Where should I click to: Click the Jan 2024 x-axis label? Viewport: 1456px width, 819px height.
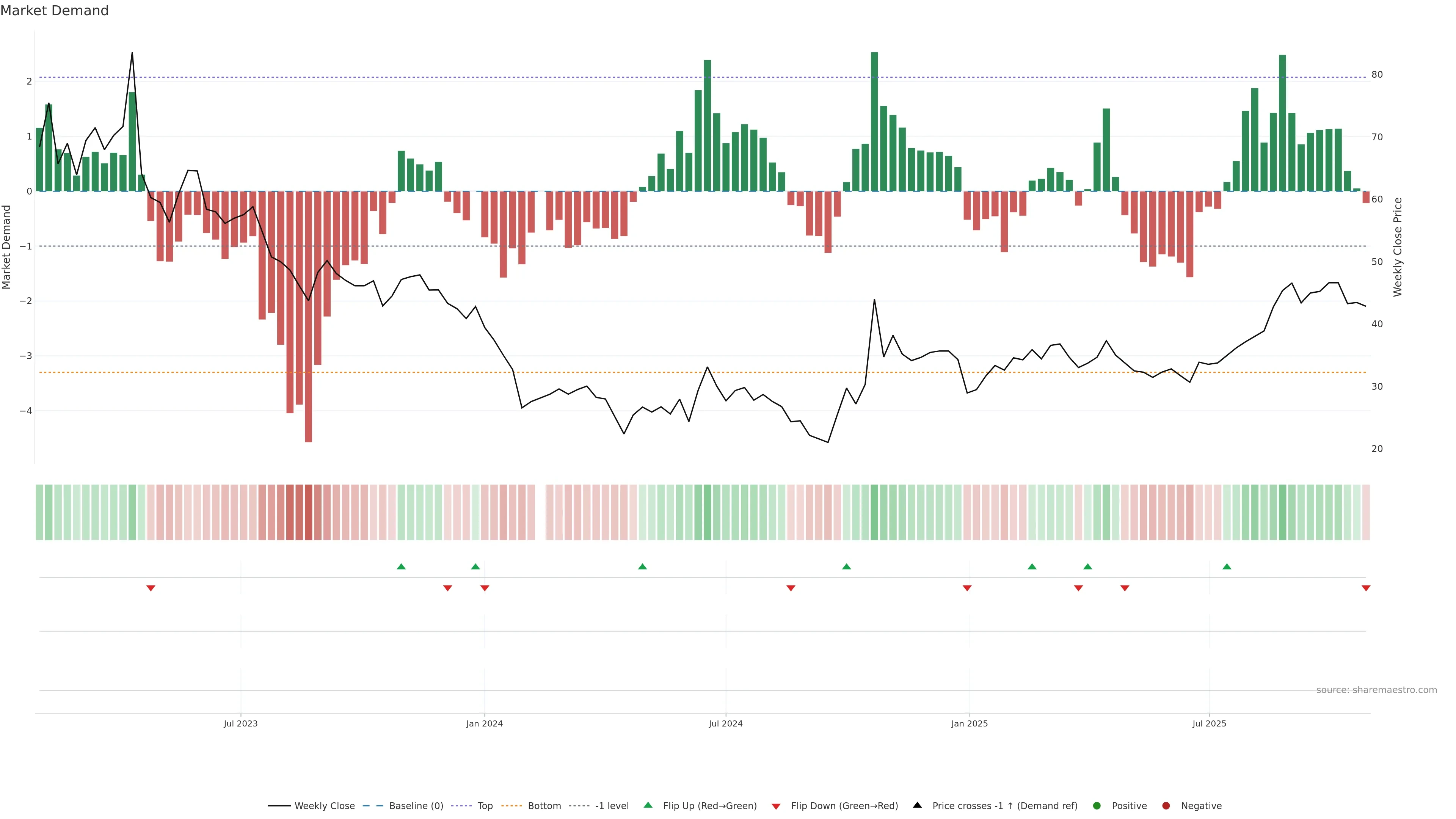point(484,723)
